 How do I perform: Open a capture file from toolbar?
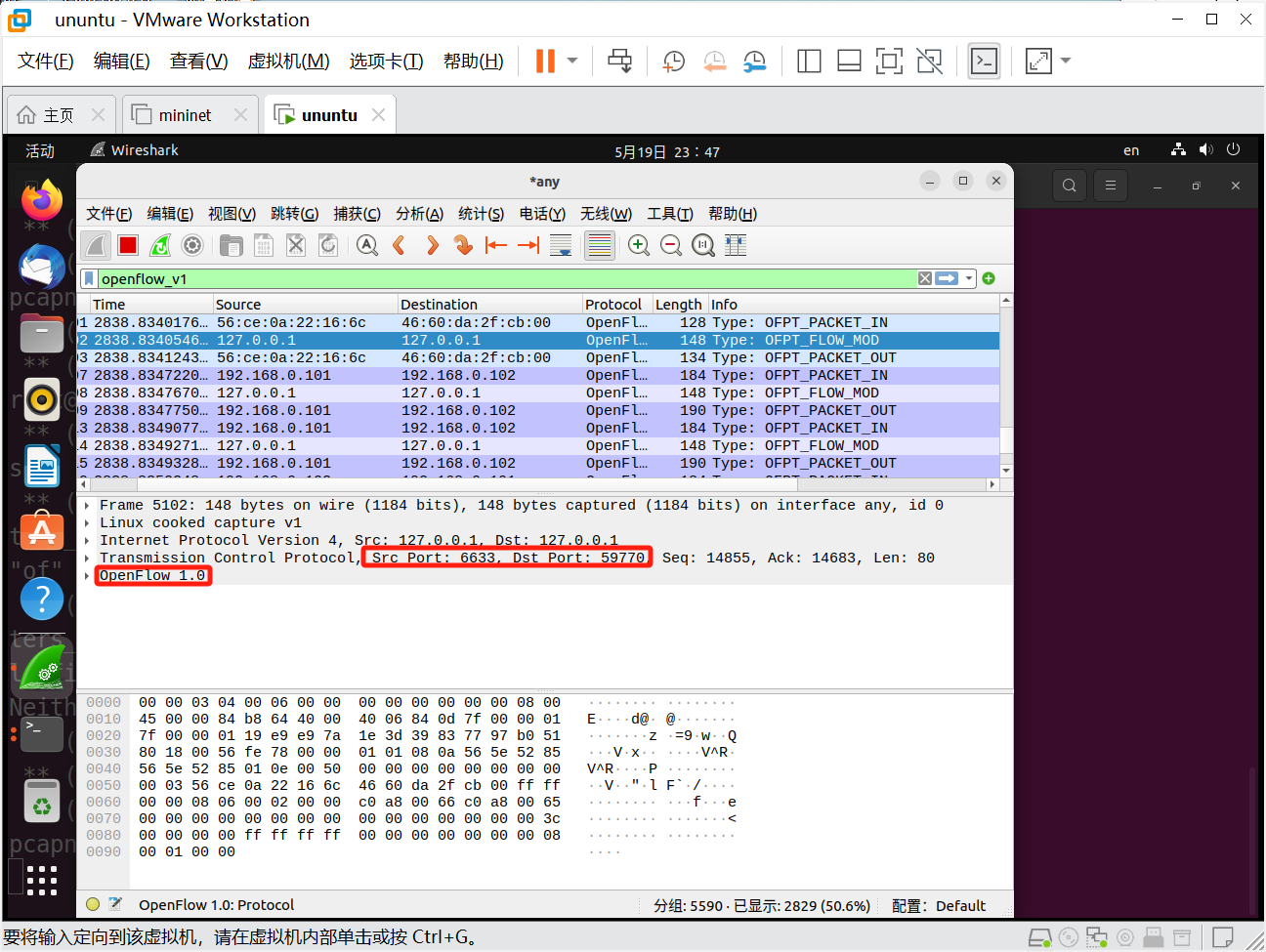point(232,245)
